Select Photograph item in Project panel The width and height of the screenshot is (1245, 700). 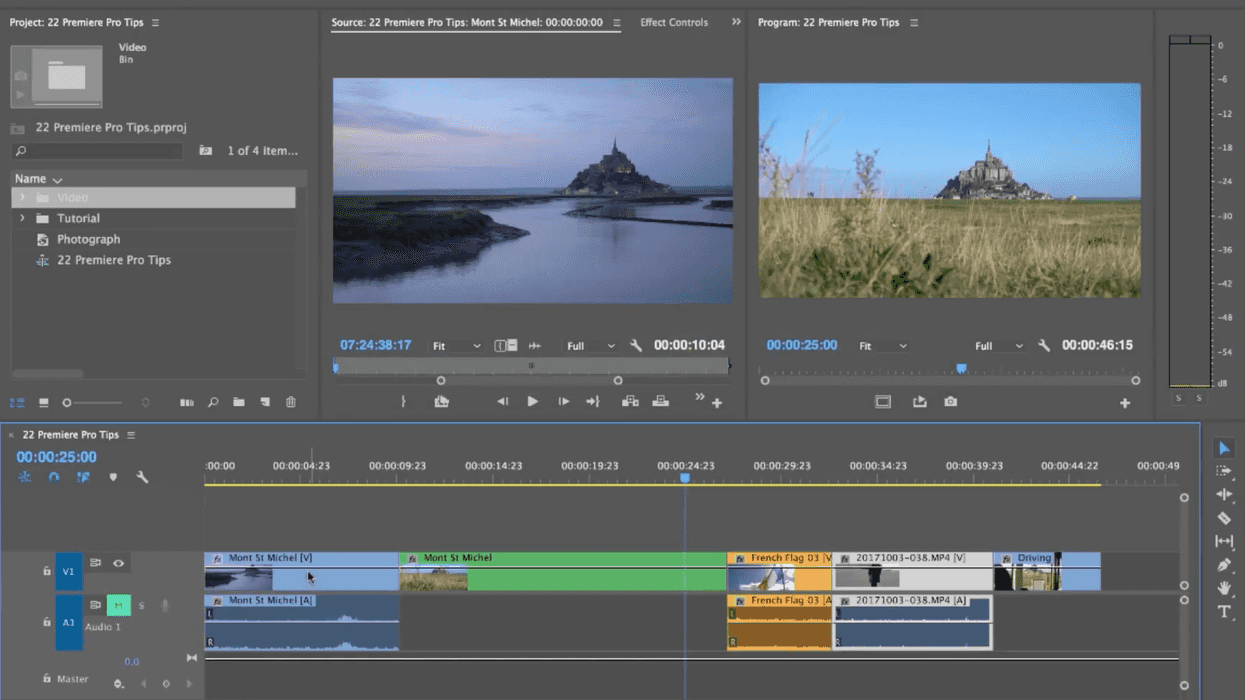coord(88,240)
